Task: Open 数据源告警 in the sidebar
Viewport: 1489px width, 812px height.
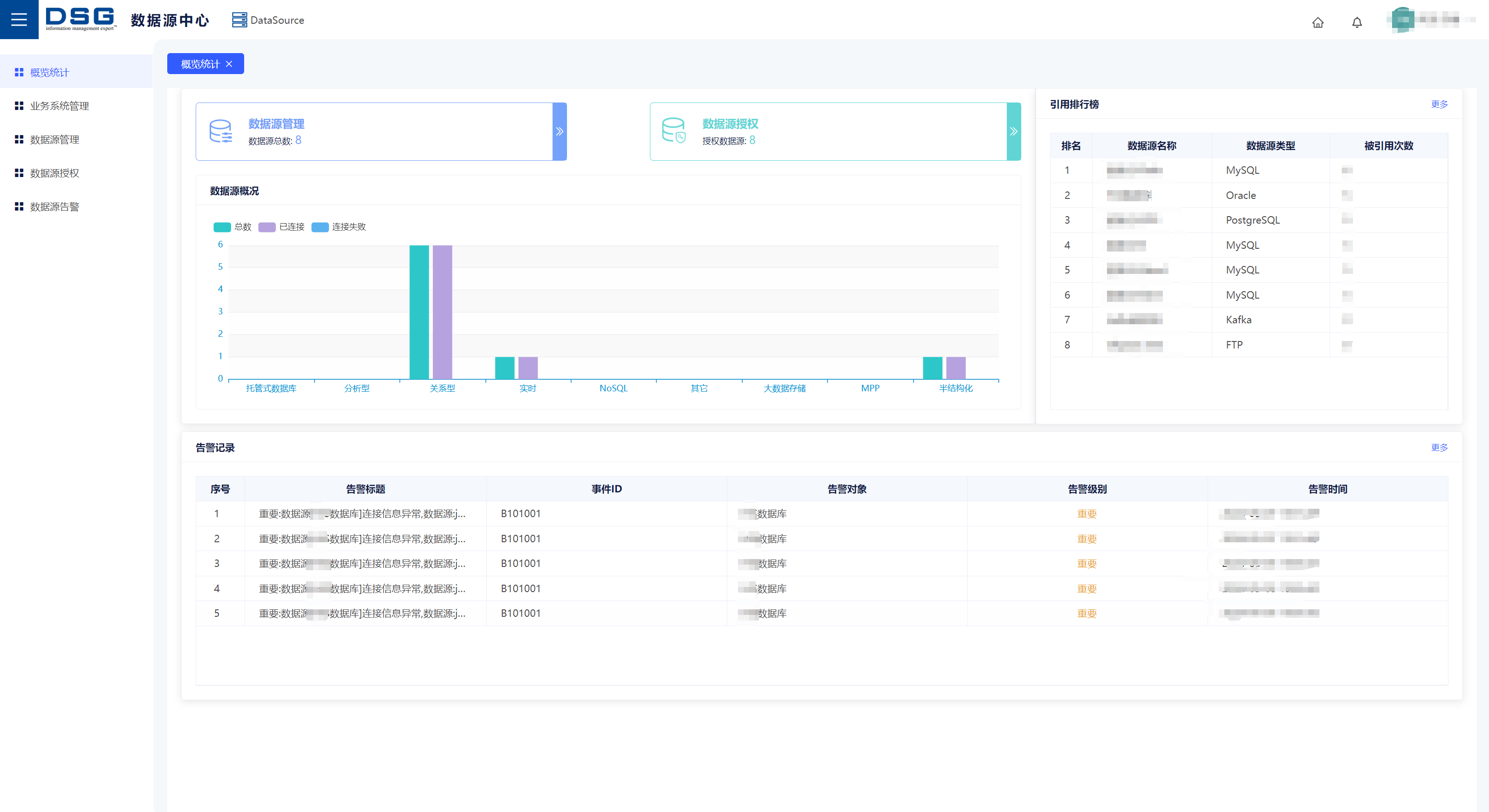Action: coord(55,206)
